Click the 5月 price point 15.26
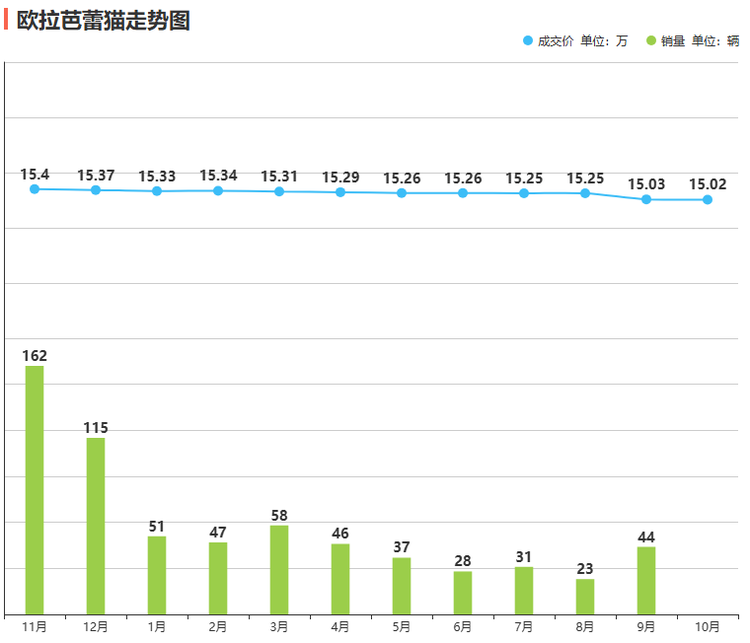The width and height of the screenshot is (750, 643). coord(402,192)
